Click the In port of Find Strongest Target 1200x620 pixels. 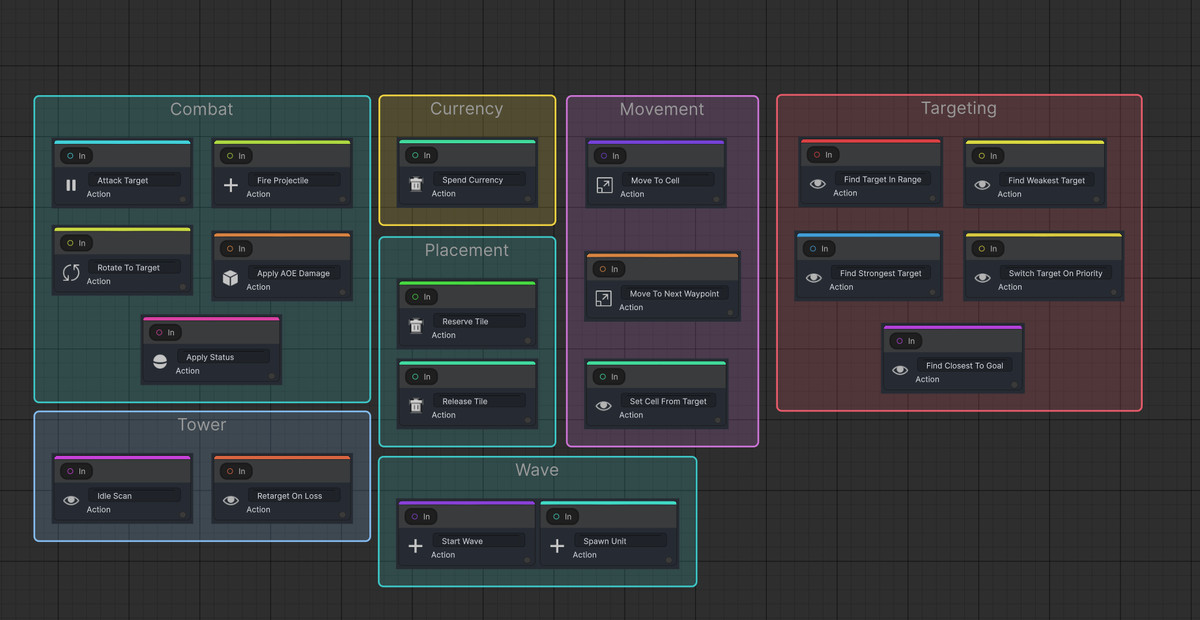(817, 249)
